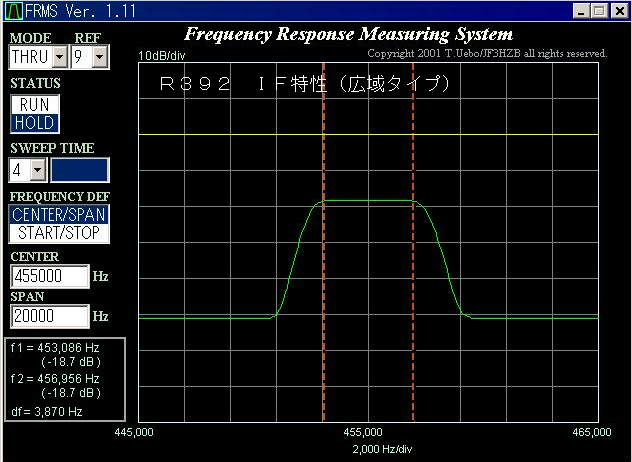Screen dimensions: 632x462
Task: Click the REF value 9
Action: 82,57
